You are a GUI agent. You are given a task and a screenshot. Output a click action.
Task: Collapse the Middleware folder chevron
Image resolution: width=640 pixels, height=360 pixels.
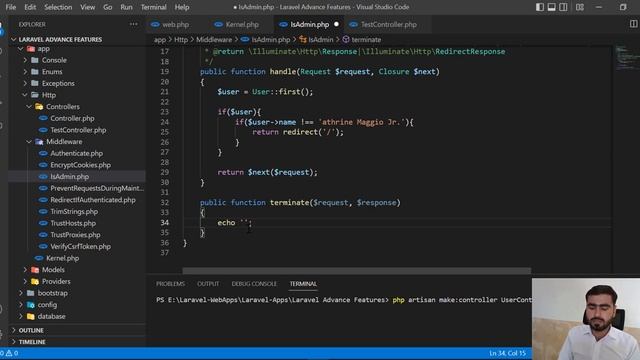tap(29, 142)
